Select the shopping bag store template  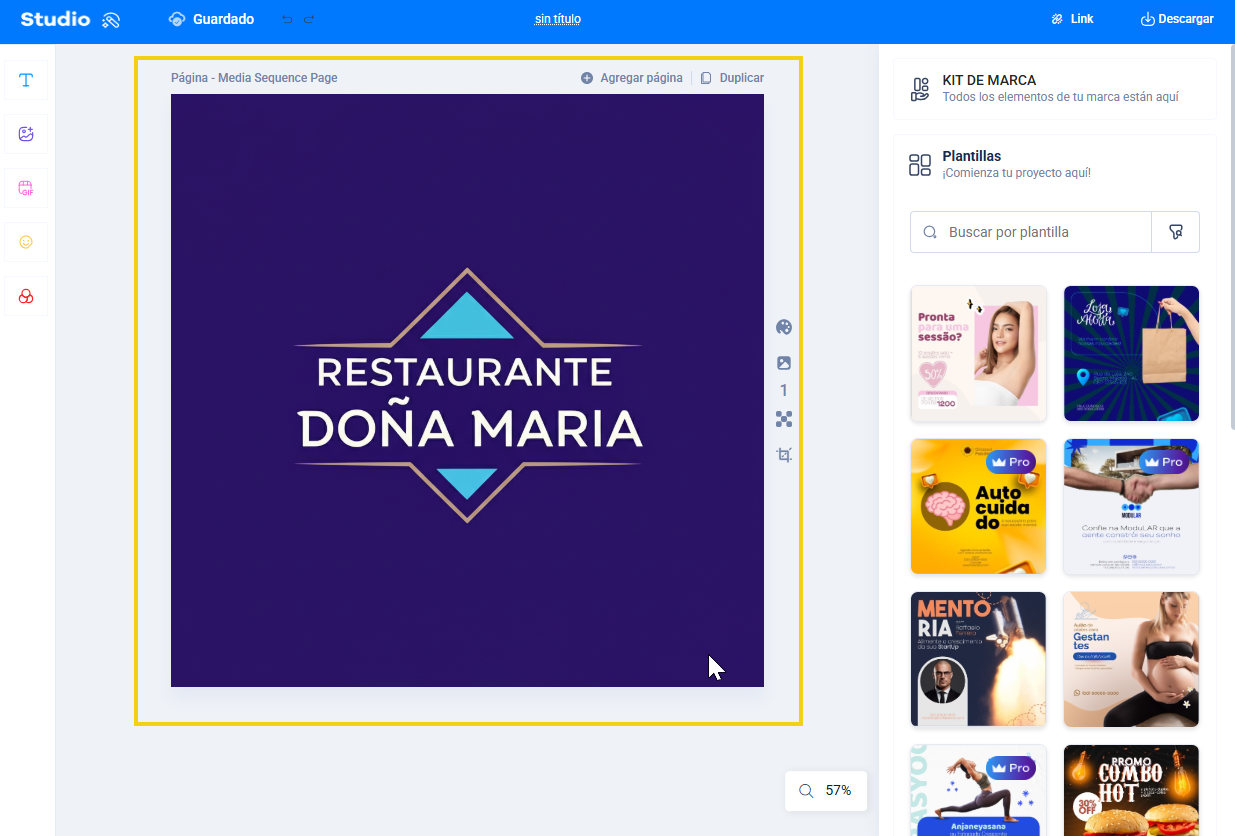(x=1131, y=354)
